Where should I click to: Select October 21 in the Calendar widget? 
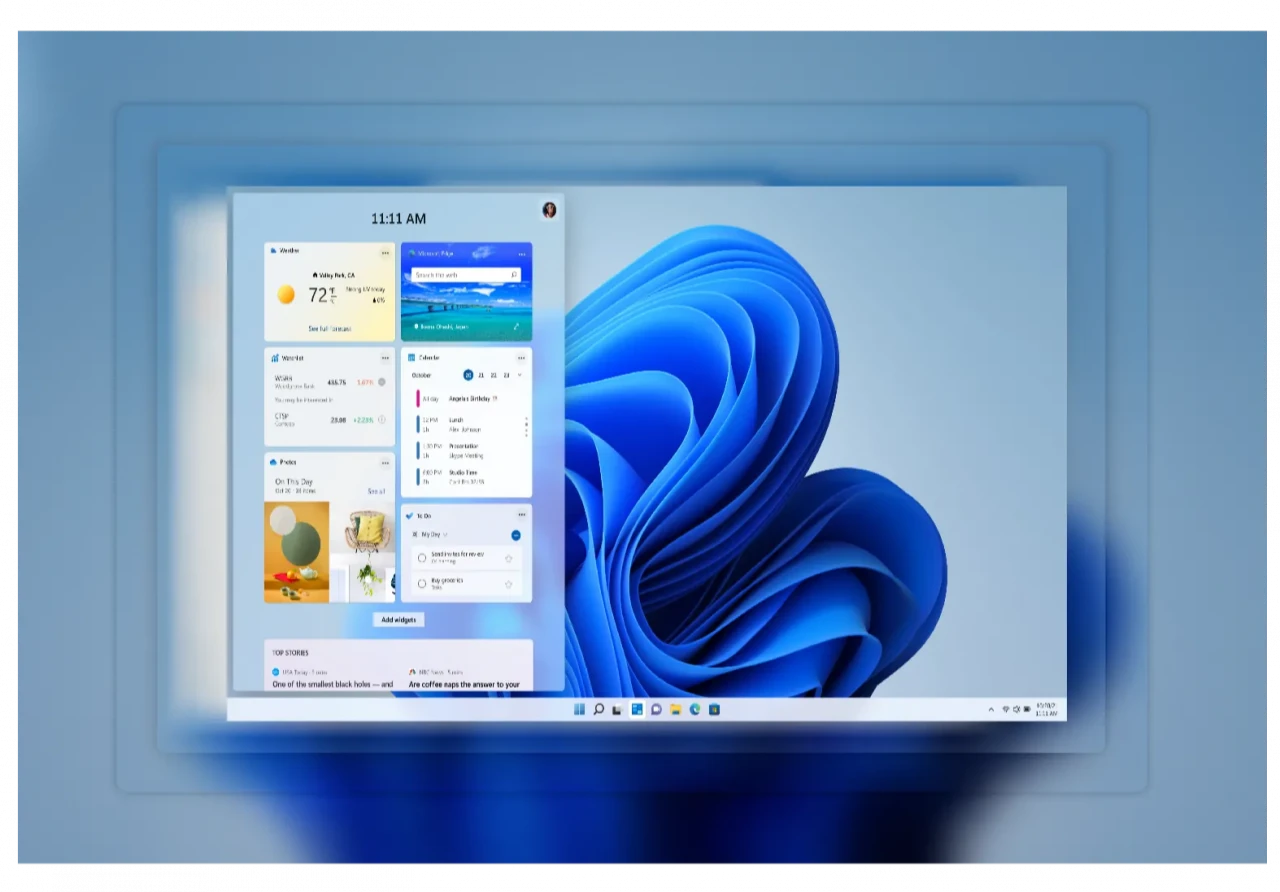pos(479,375)
